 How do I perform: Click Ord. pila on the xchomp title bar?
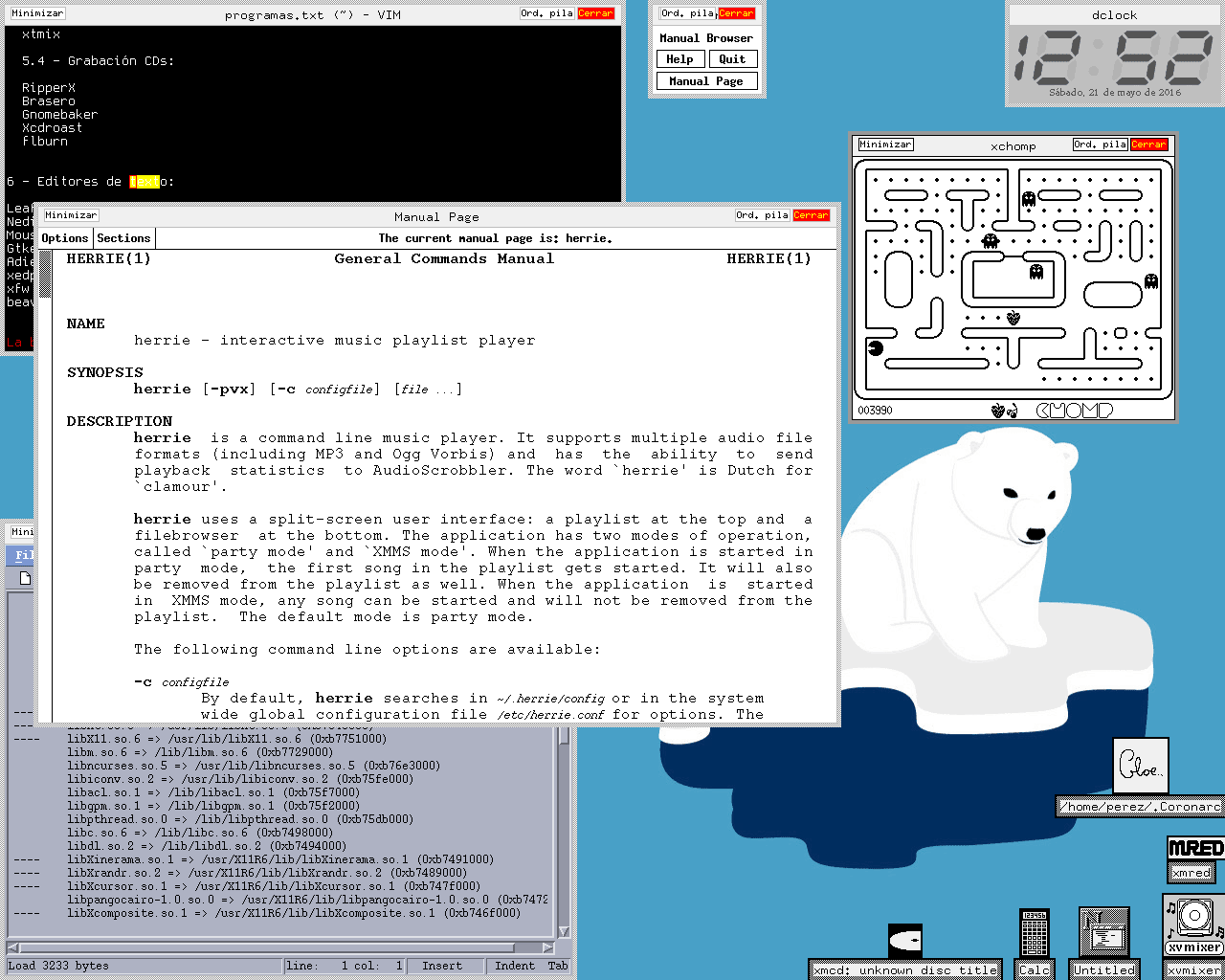click(x=1100, y=145)
